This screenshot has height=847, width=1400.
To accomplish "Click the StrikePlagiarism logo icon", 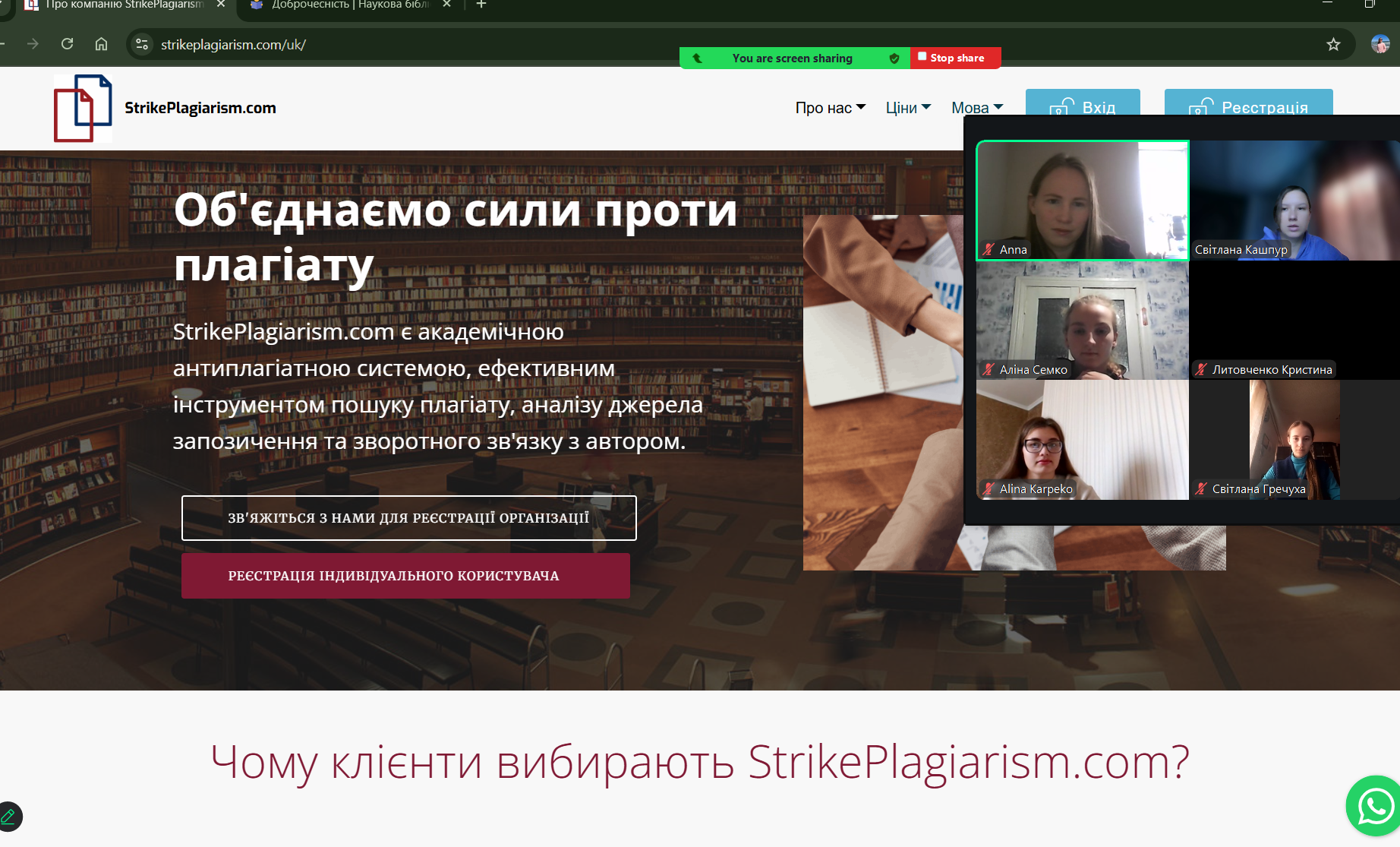I will pos(83,108).
